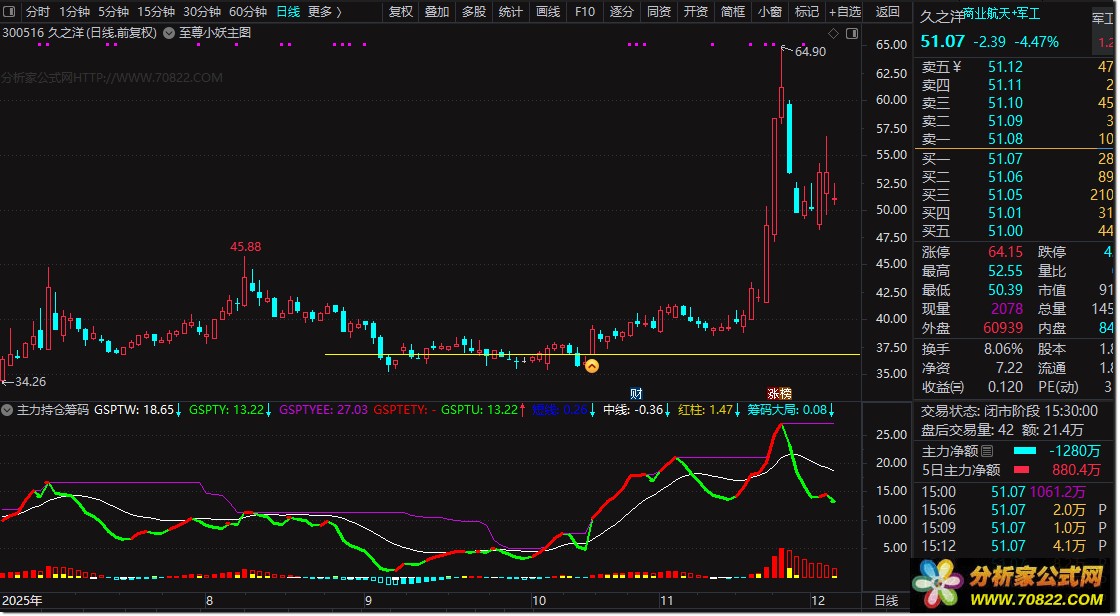Click the 买五 price 51.00
The width and height of the screenshot is (1120, 616).
(x=1006, y=231)
